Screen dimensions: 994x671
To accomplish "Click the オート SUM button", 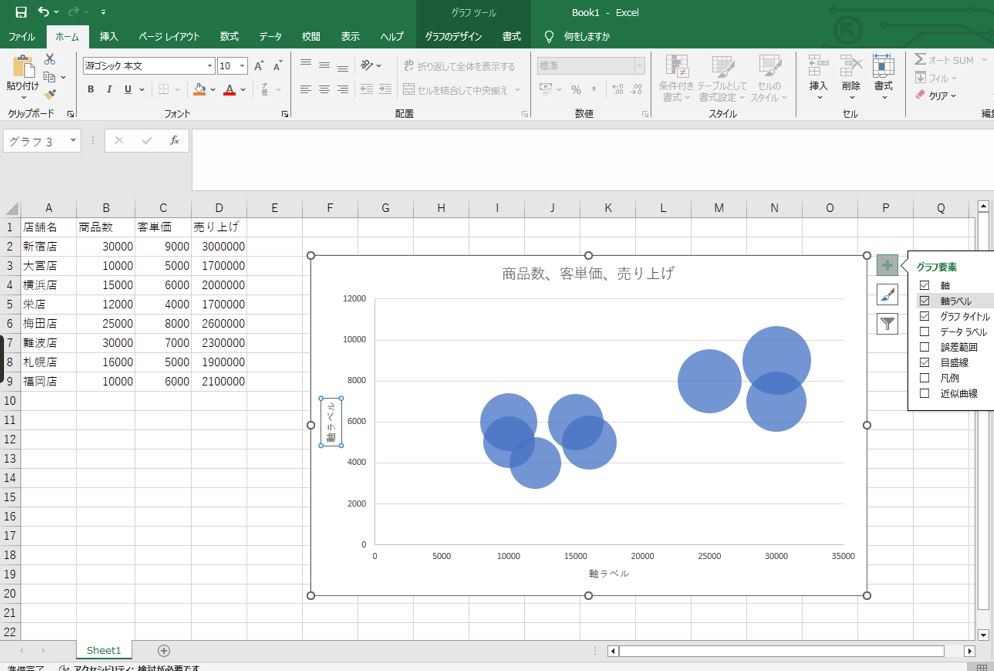I will [945, 60].
